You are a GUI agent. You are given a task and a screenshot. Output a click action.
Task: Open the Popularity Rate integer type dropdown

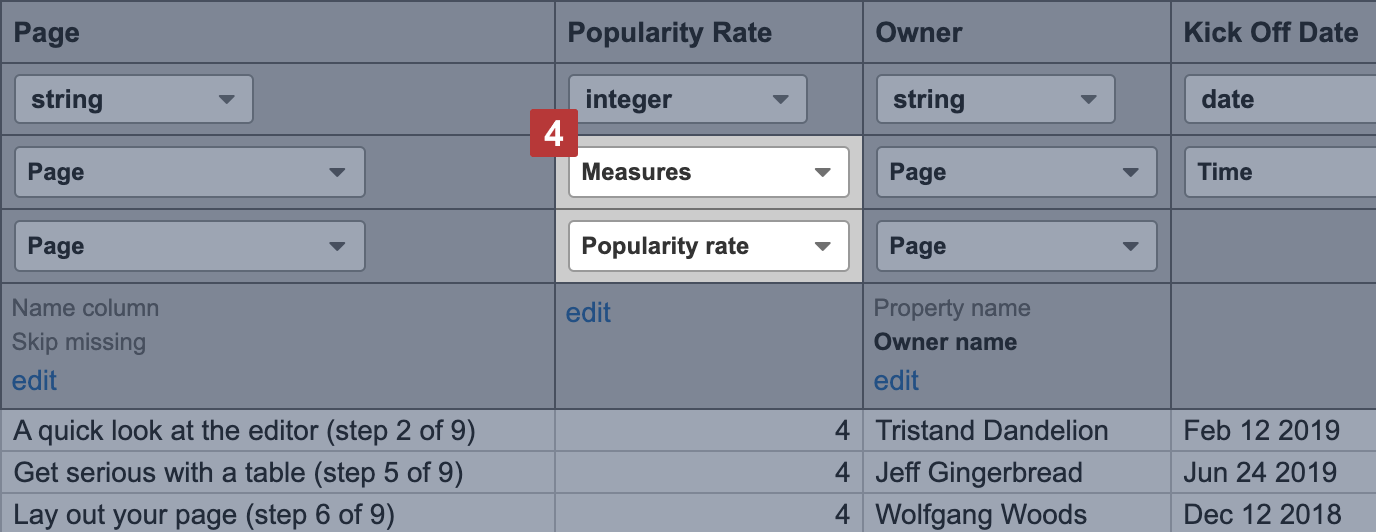pos(687,100)
